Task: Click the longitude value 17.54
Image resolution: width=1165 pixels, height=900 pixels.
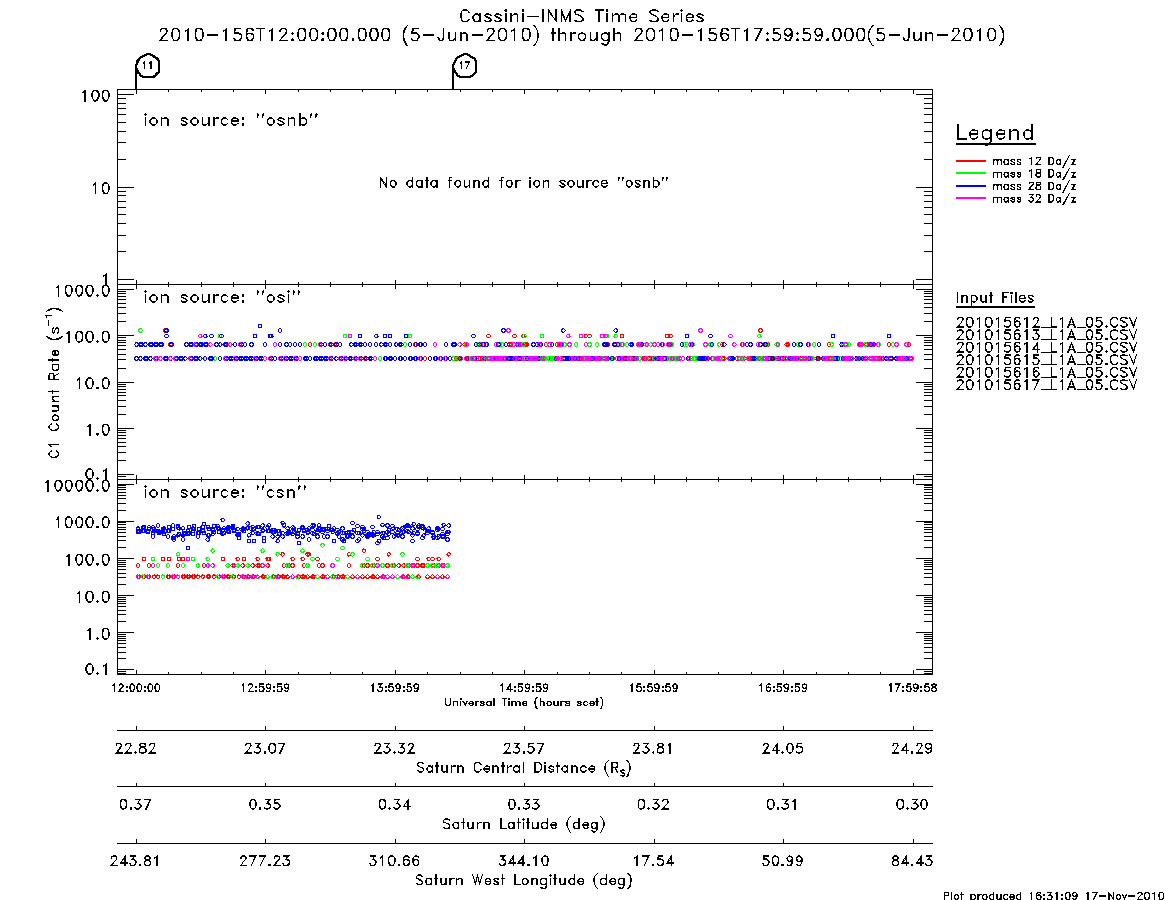Action: click(653, 861)
